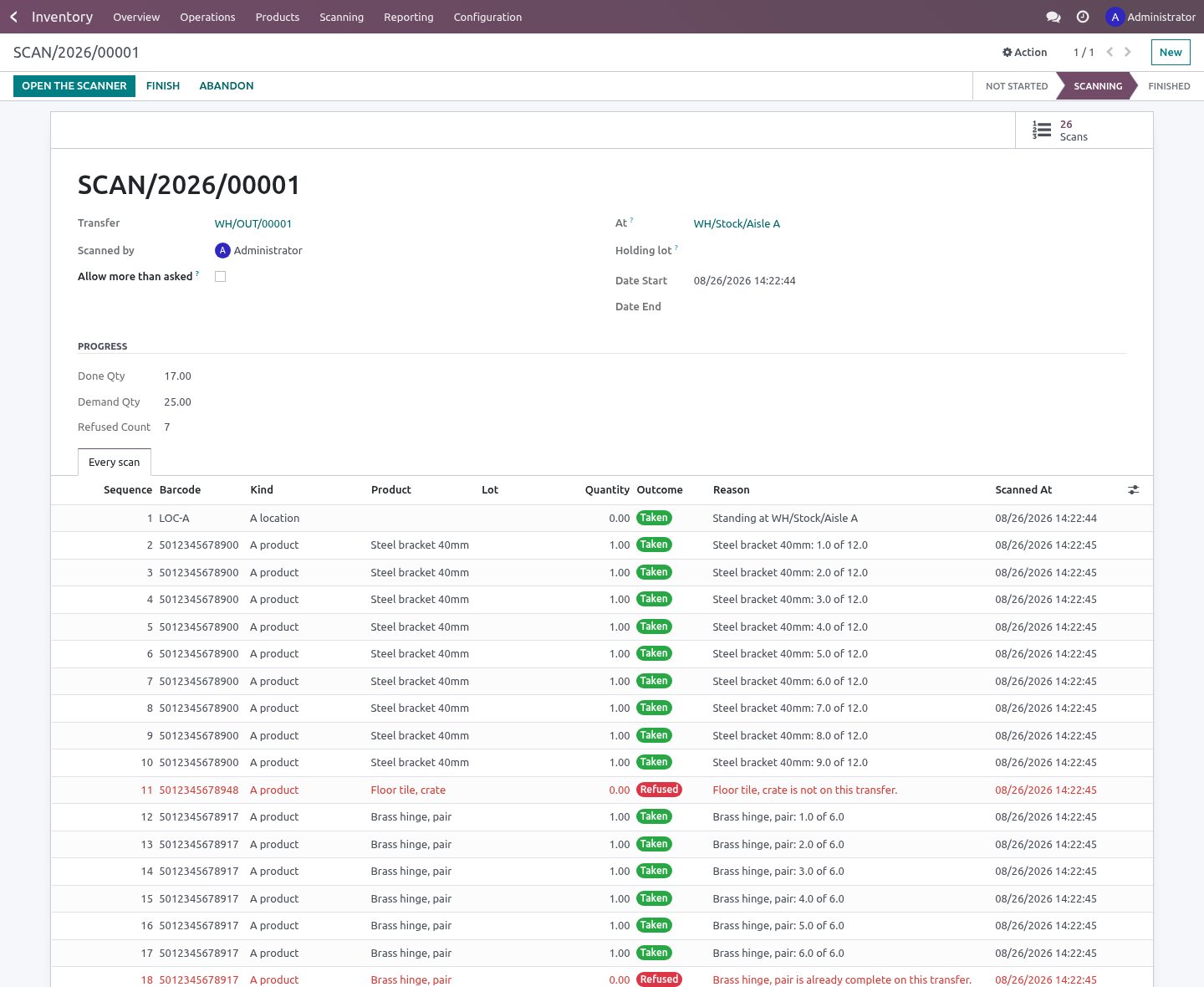Click the Scanning status stage
Image resolution: width=1204 pixels, height=987 pixels.
pos(1098,86)
